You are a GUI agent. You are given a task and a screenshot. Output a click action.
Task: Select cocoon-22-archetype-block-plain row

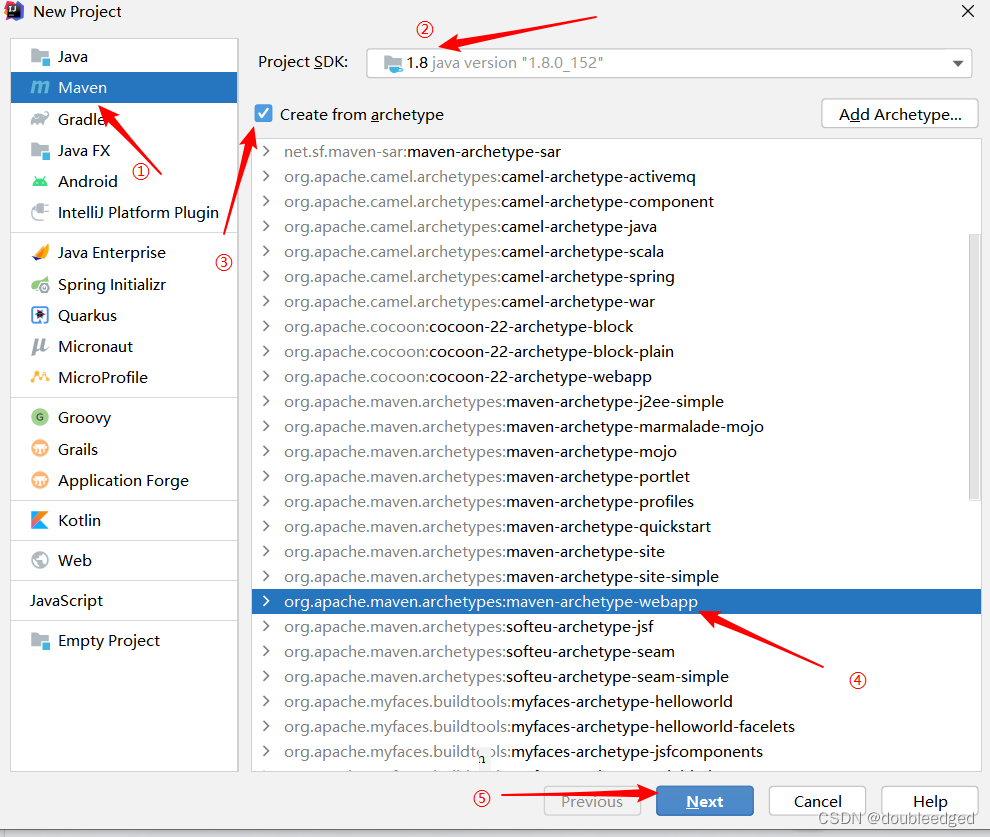click(616, 352)
